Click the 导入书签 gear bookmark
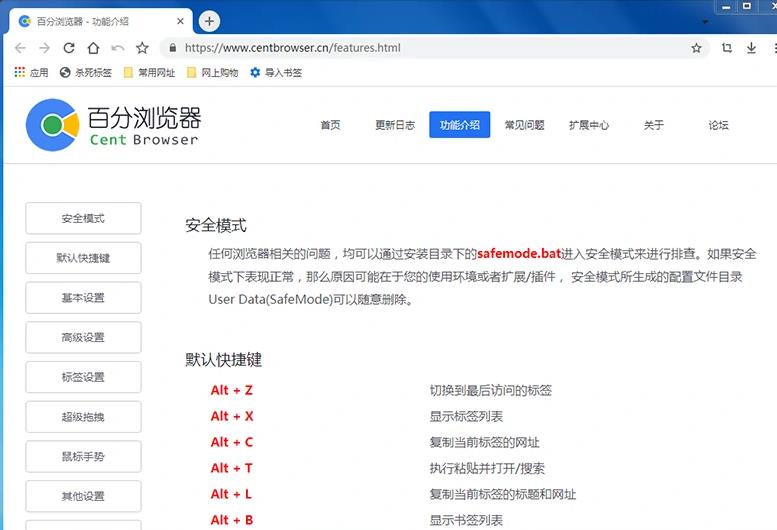Image resolution: width=777 pixels, height=530 pixels. (276, 73)
